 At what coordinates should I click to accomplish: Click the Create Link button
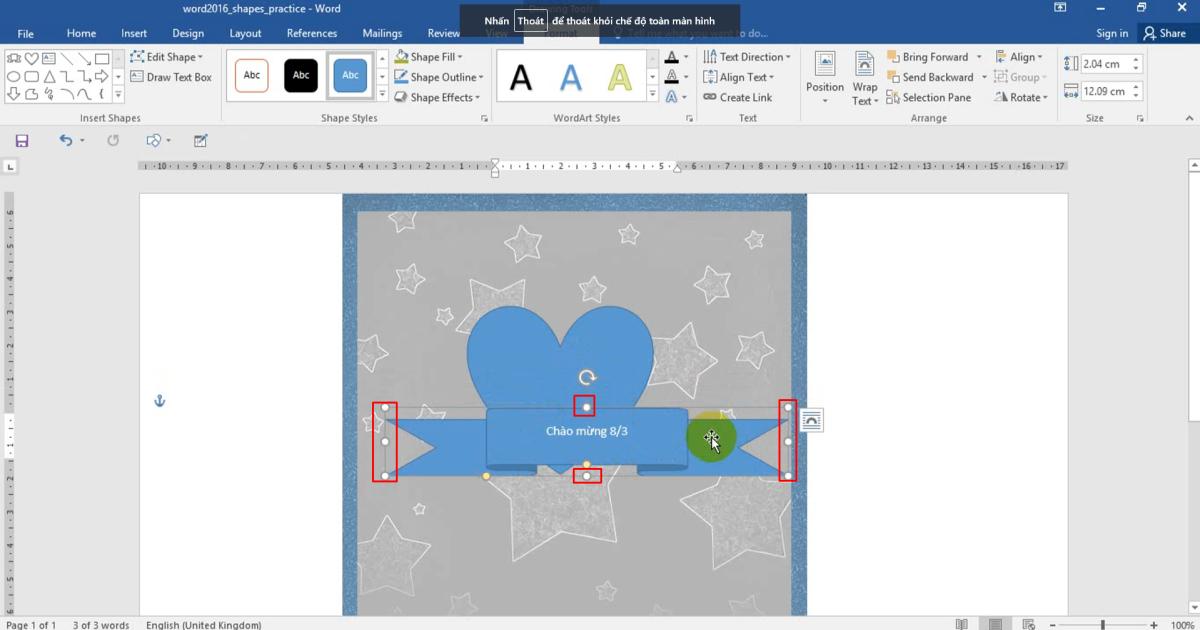[738, 97]
